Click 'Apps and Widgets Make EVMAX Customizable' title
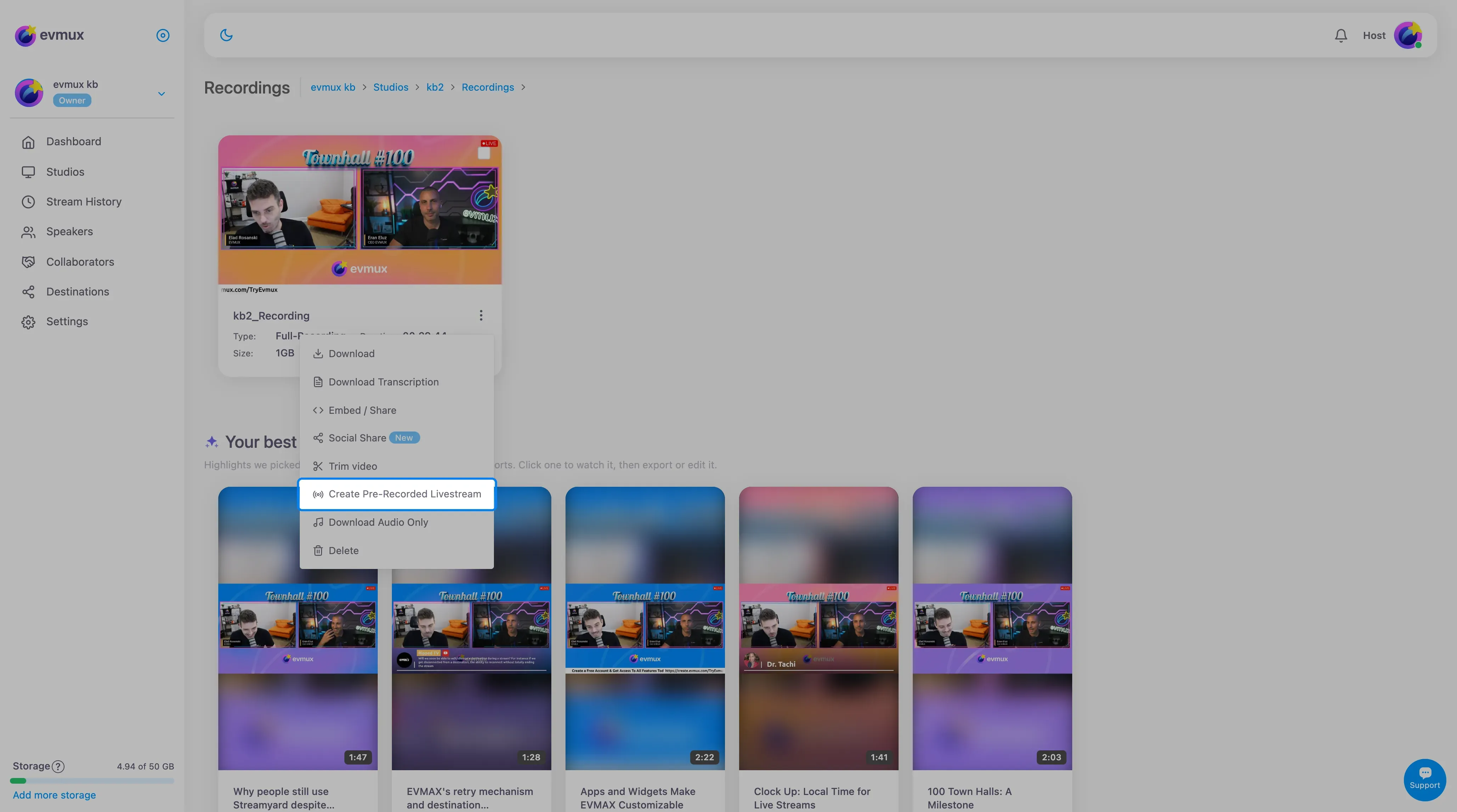 click(x=637, y=798)
